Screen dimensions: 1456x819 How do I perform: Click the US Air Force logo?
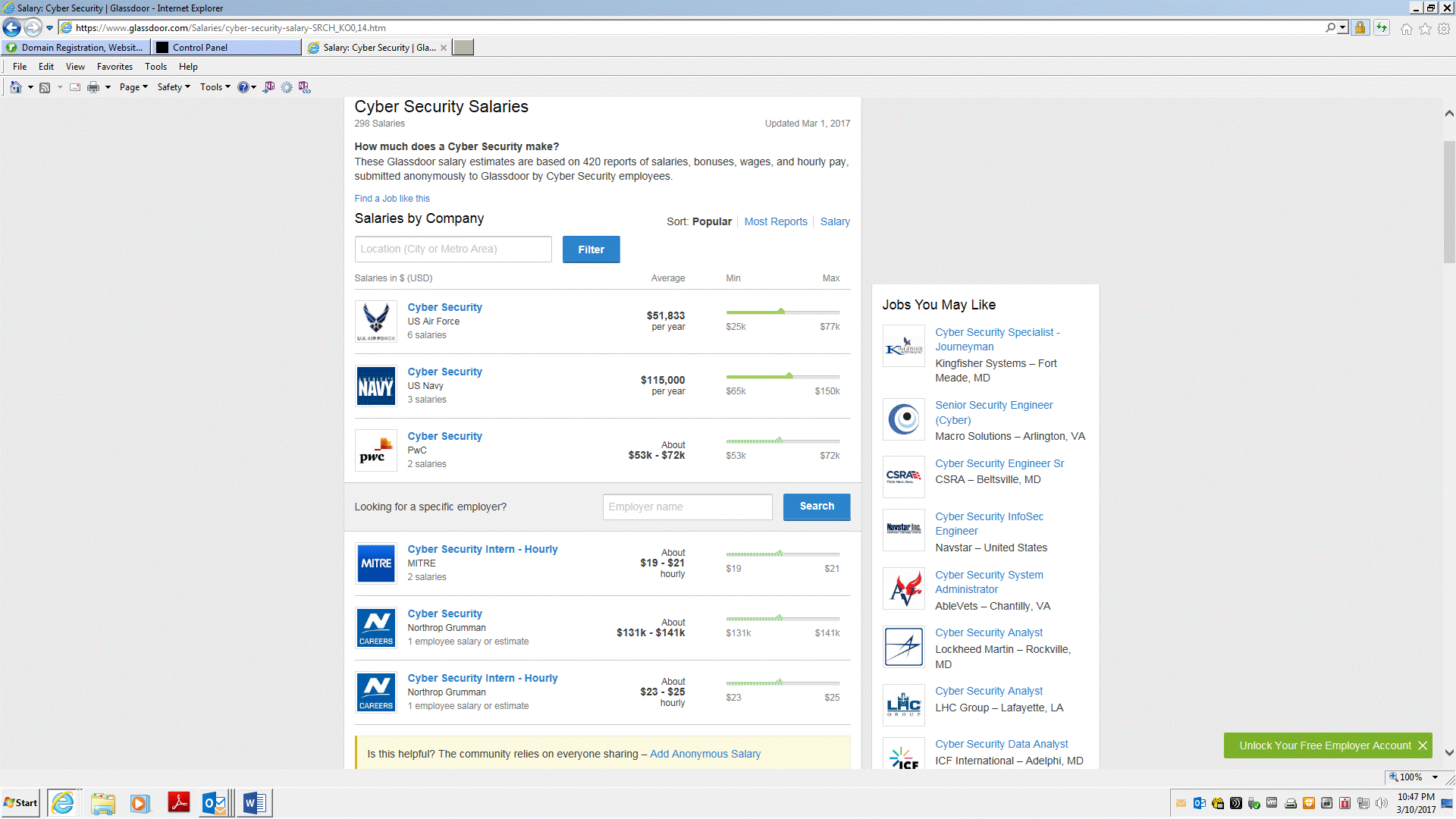point(376,322)
